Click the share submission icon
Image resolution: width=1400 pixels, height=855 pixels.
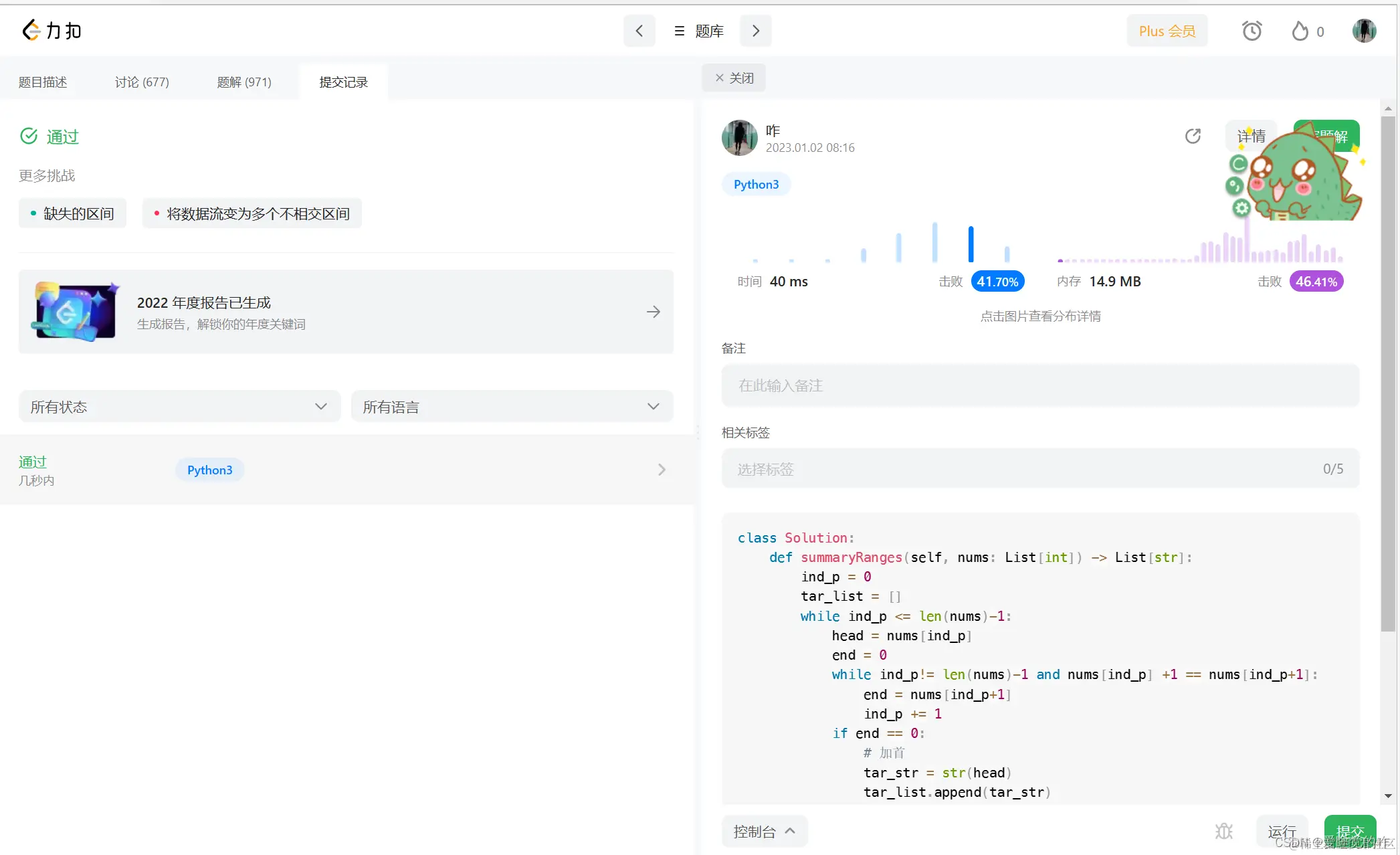tap(1193, 136)
